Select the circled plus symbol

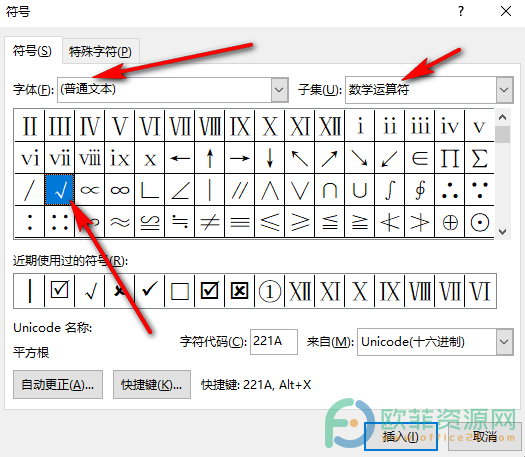pos(450,222)
